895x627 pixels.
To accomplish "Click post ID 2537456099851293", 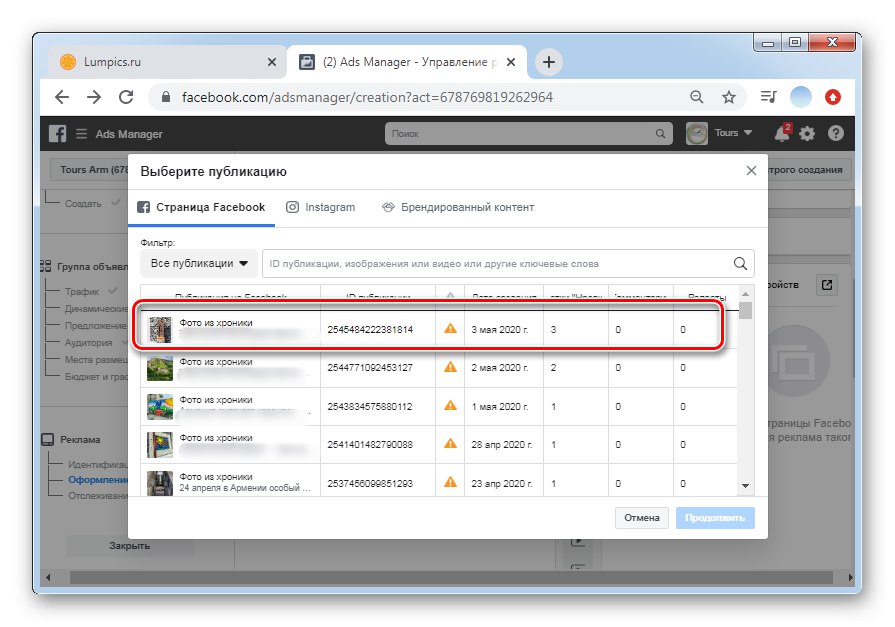I will coord(370,483).
